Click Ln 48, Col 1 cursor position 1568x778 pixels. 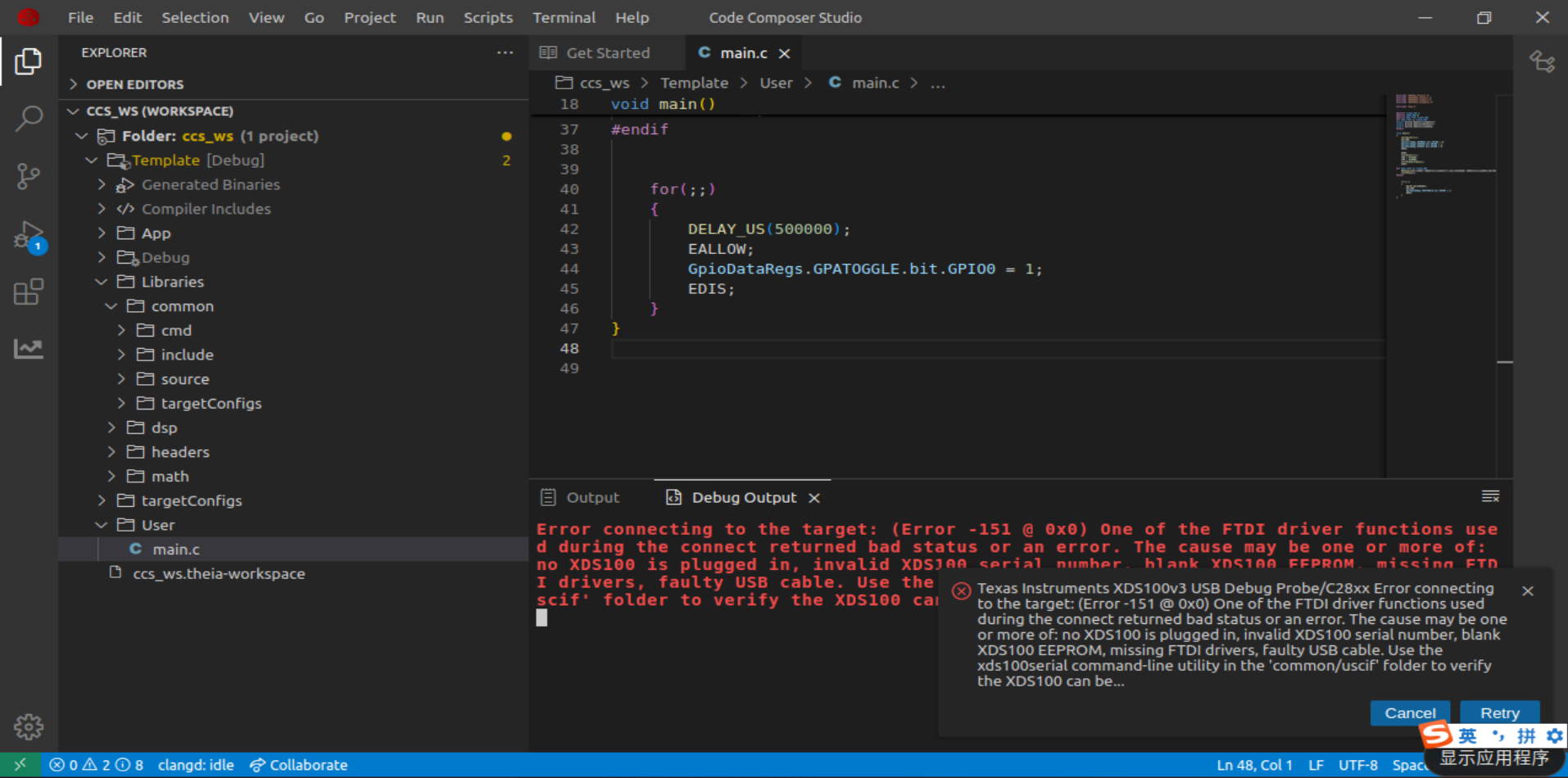1254,765
